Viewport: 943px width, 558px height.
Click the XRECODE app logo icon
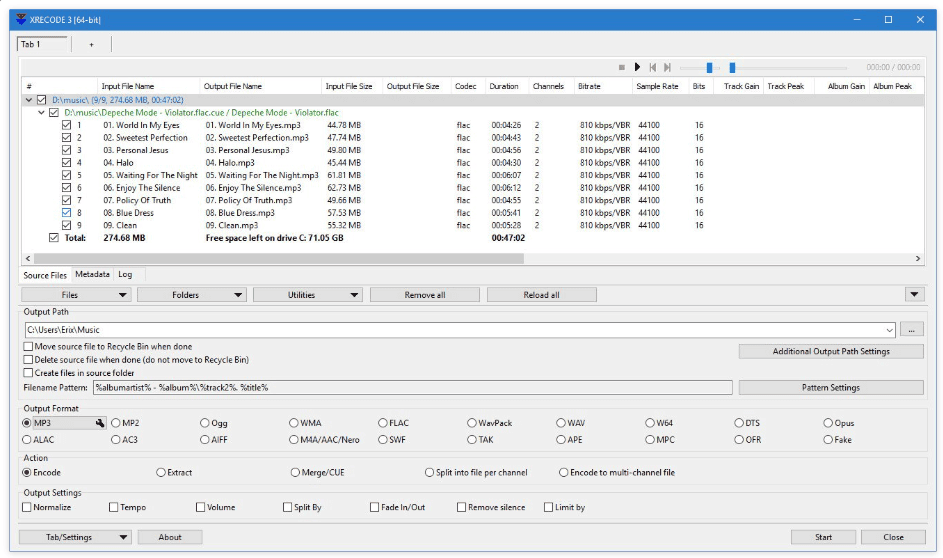[21, 19]
